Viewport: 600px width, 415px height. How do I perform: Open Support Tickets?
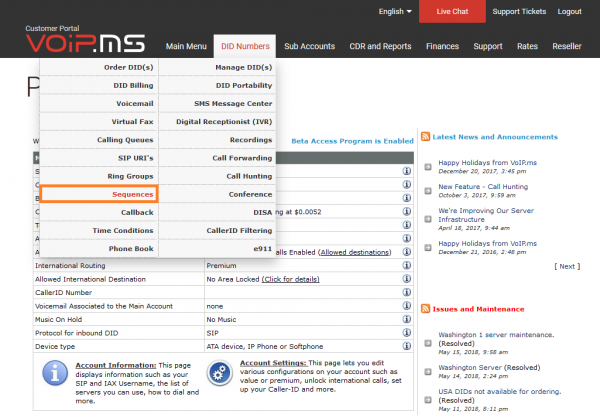click(x=519, y=11)
